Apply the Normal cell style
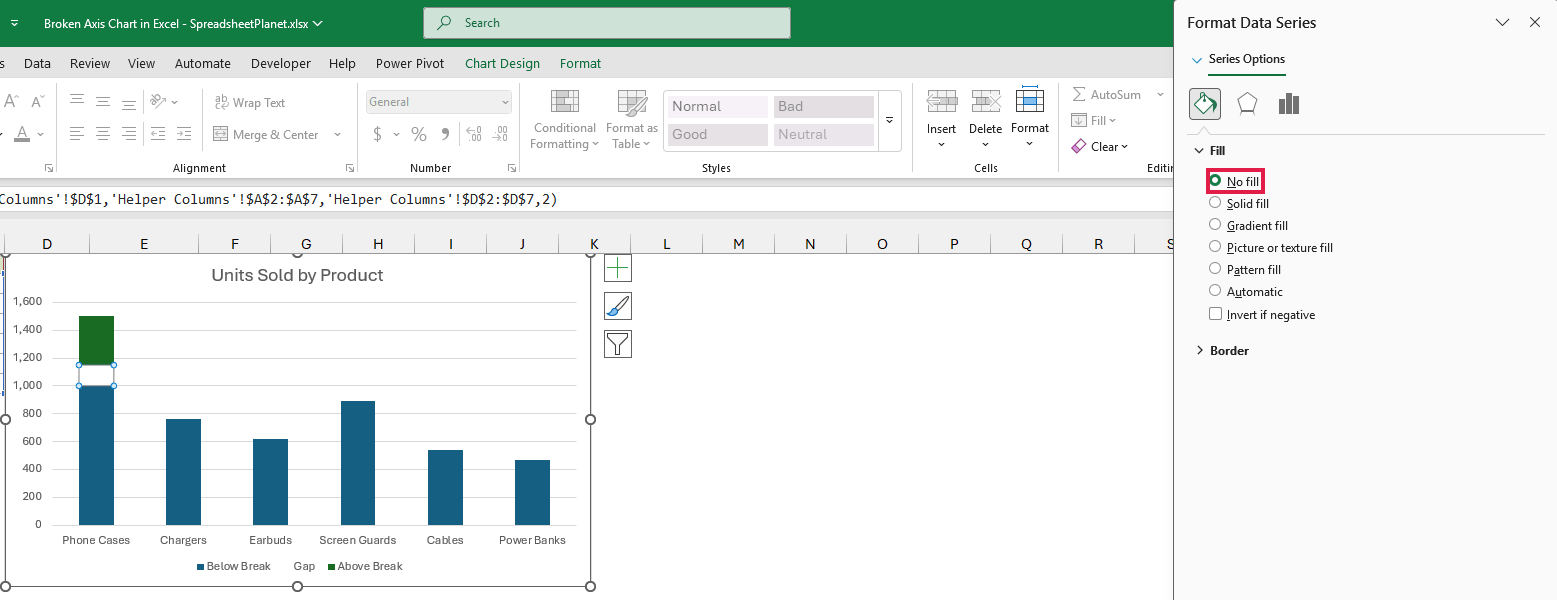The height and width of the screenshot is (600, 1557). [x=717, y=106]
